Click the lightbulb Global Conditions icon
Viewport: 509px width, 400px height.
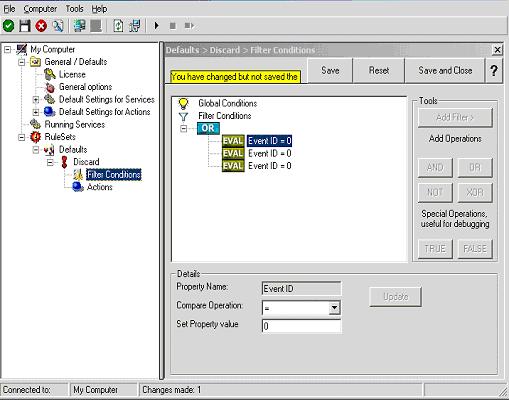(x=183, y=103)
